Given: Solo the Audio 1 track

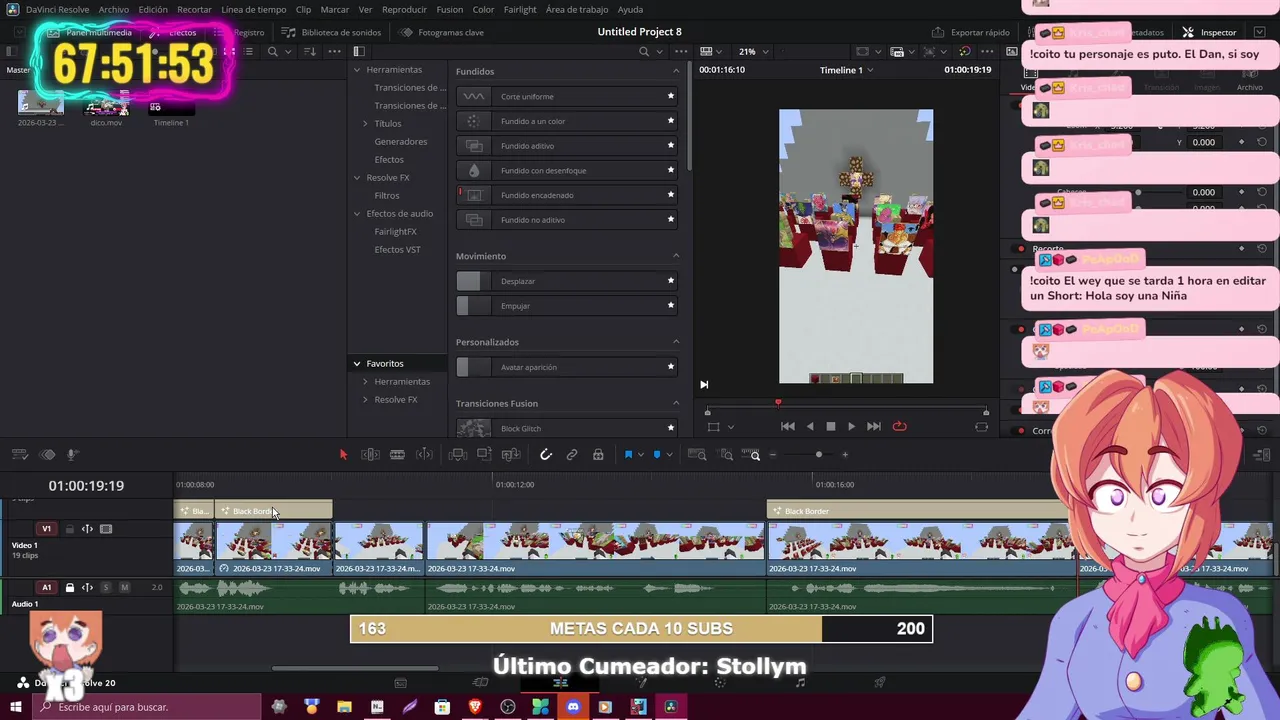Looking at the screenshot, I should pyautogui.click(x=106, y=588).
